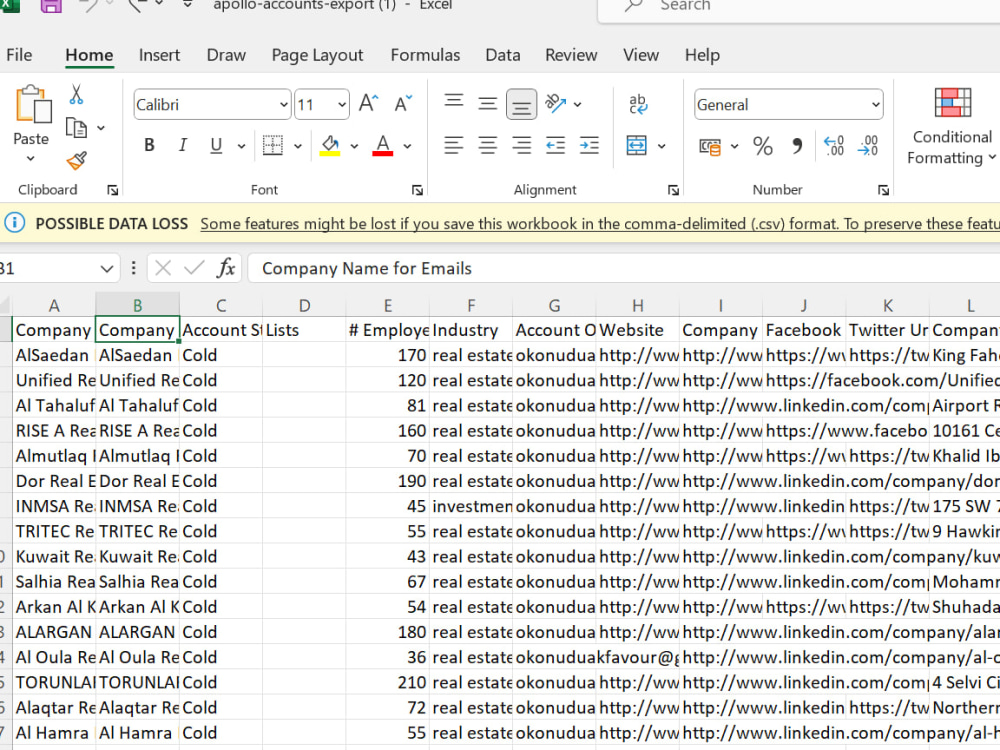This screenshot has height=750, width=1000.
Task: Open Alignment settings dialog launcher
Action: (673, 190)
